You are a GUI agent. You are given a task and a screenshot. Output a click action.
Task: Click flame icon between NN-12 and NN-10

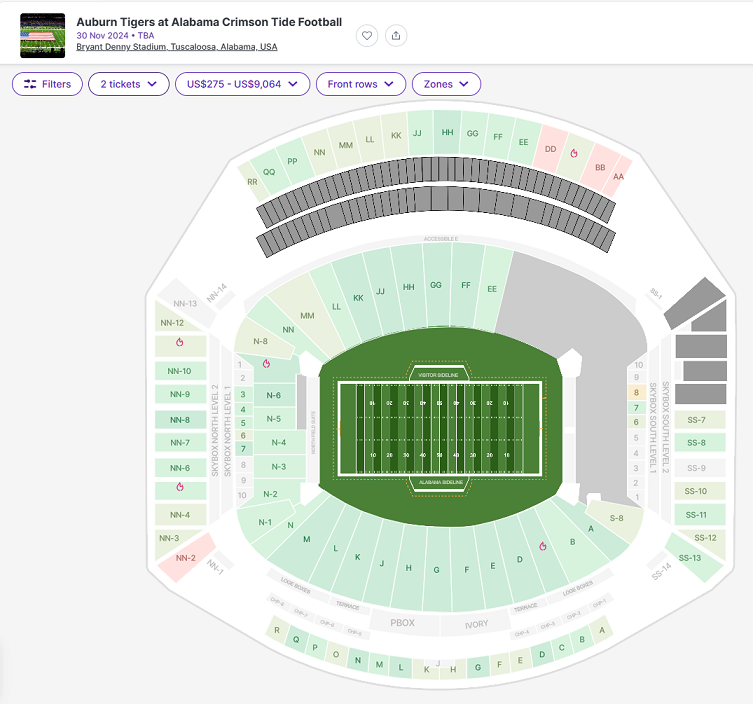(180, 342)
